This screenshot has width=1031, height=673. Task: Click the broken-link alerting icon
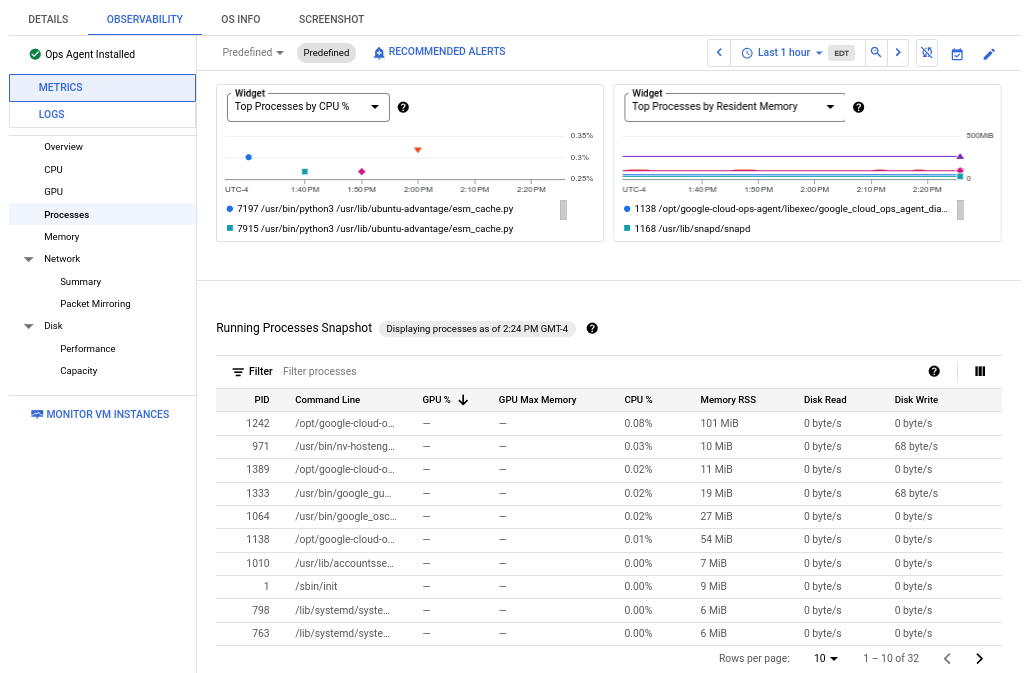pos(927,51)
